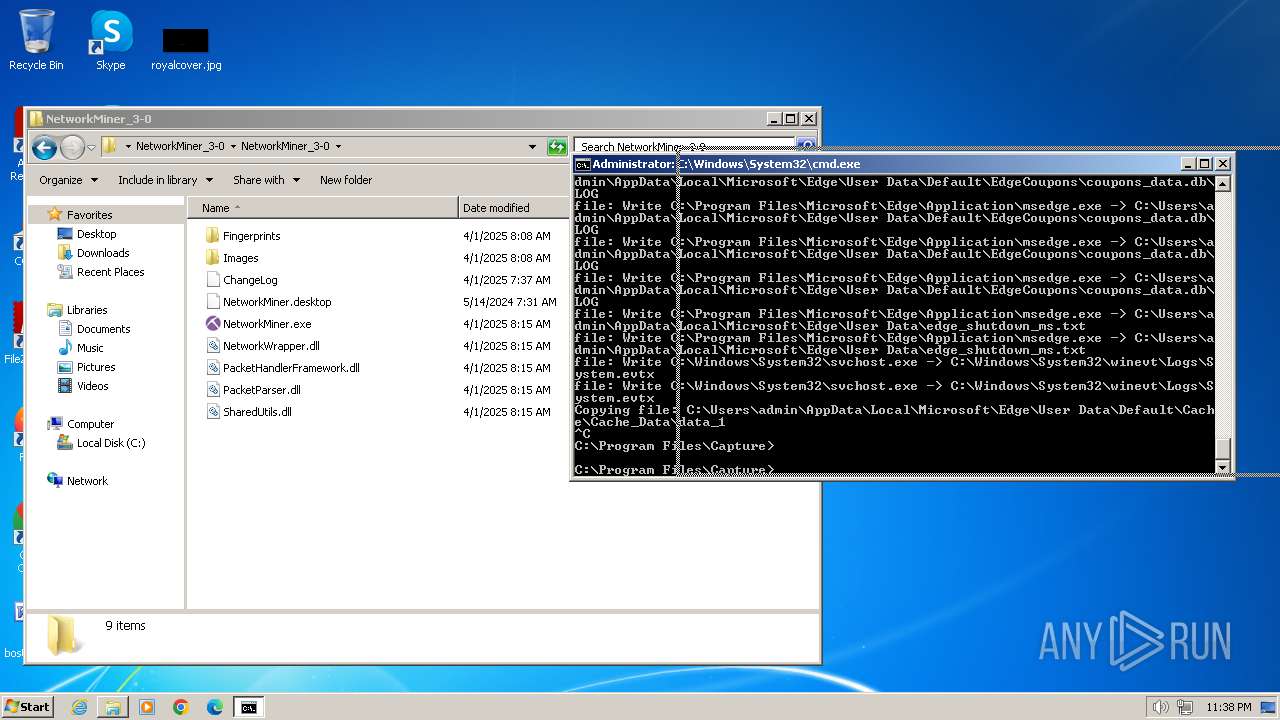Open the Music library
The width and height of the screenshot is (1280, 720).
[90, 348]
